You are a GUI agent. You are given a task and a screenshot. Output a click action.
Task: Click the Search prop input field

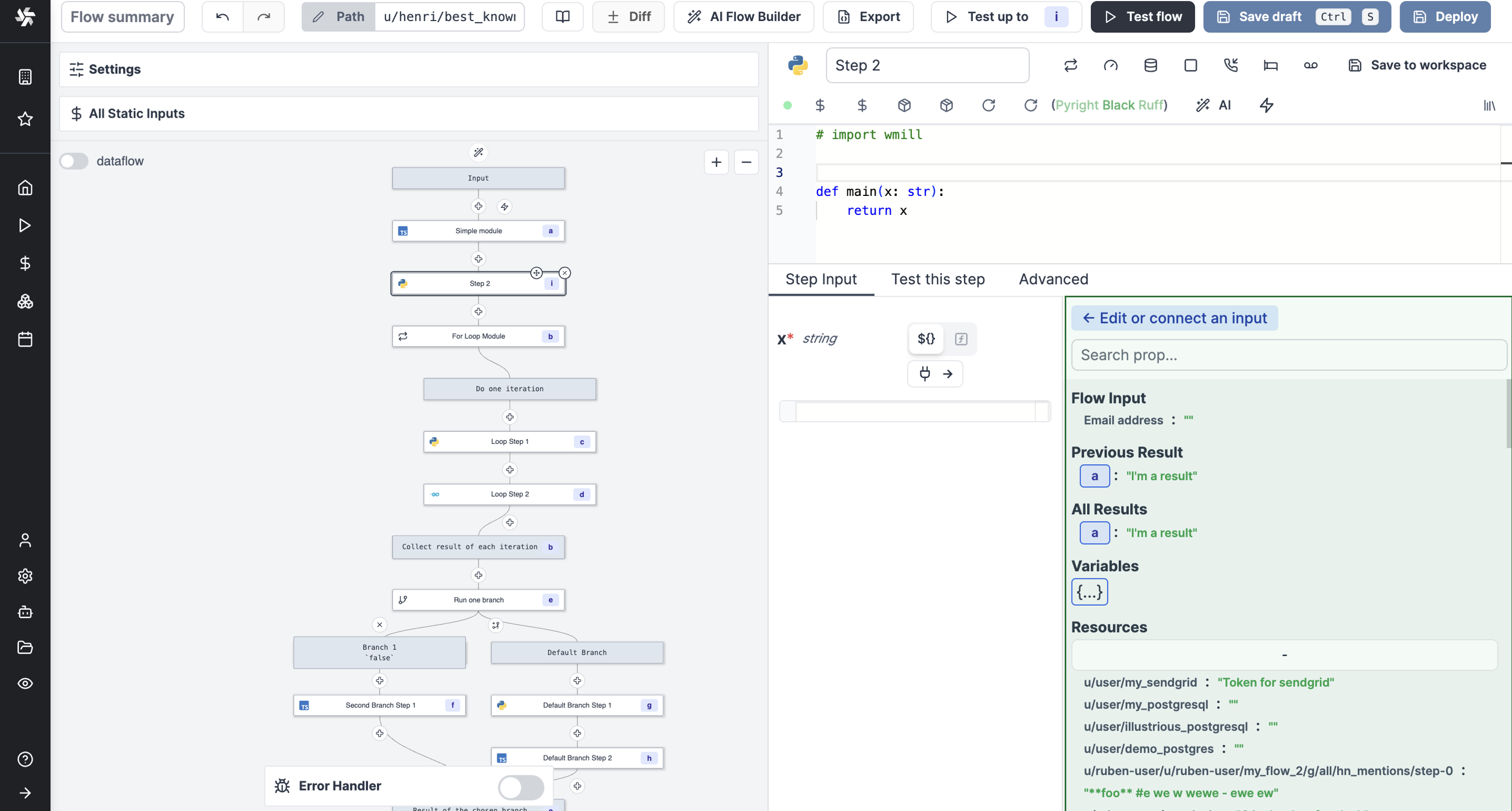[1288, 355]
